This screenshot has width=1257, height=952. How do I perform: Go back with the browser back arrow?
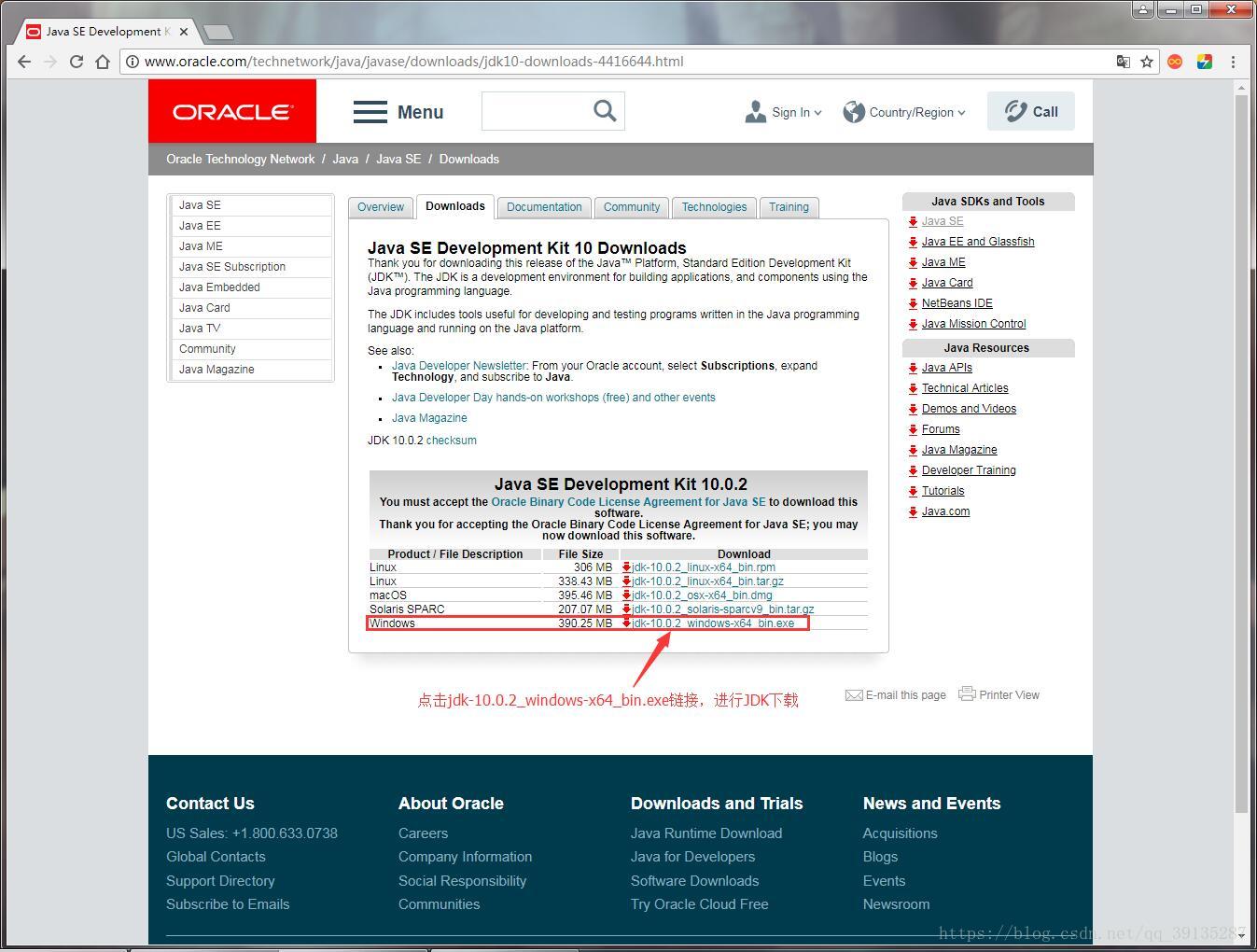[24, 62]
